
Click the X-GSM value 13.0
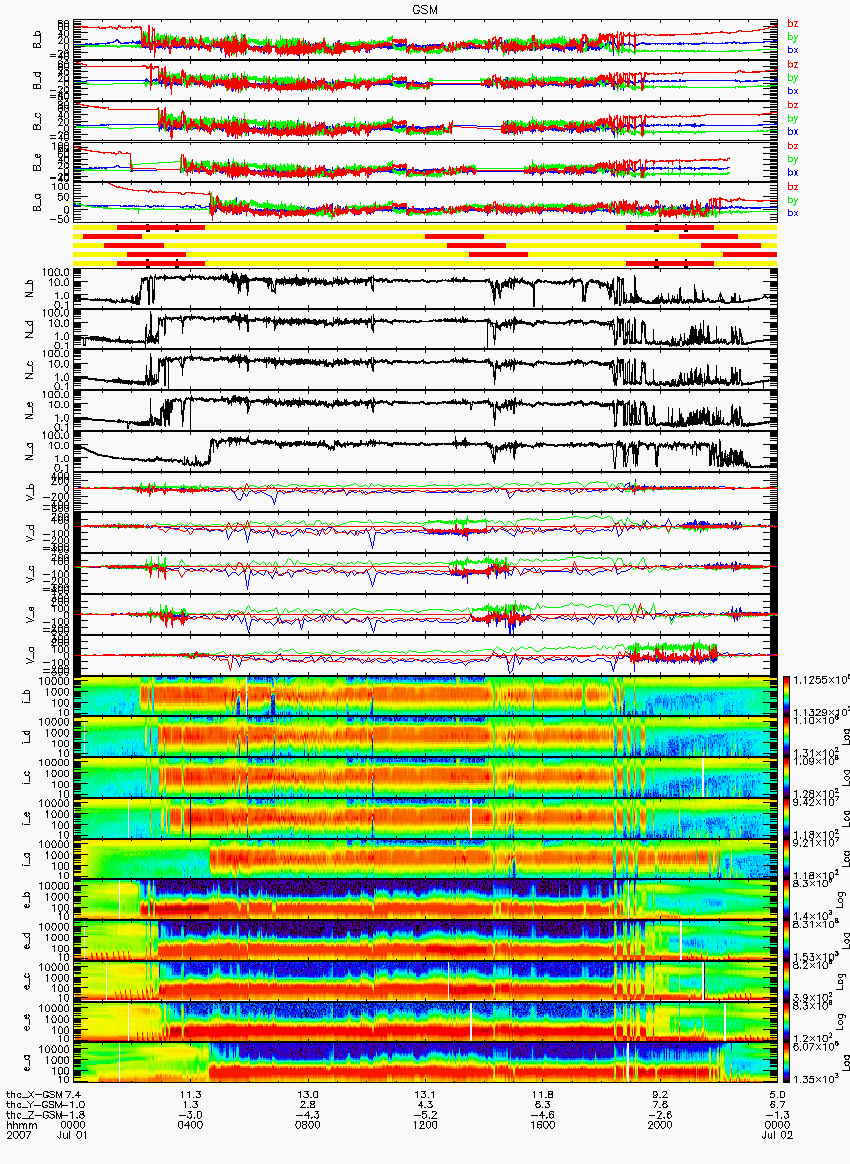pos(308,1095)
